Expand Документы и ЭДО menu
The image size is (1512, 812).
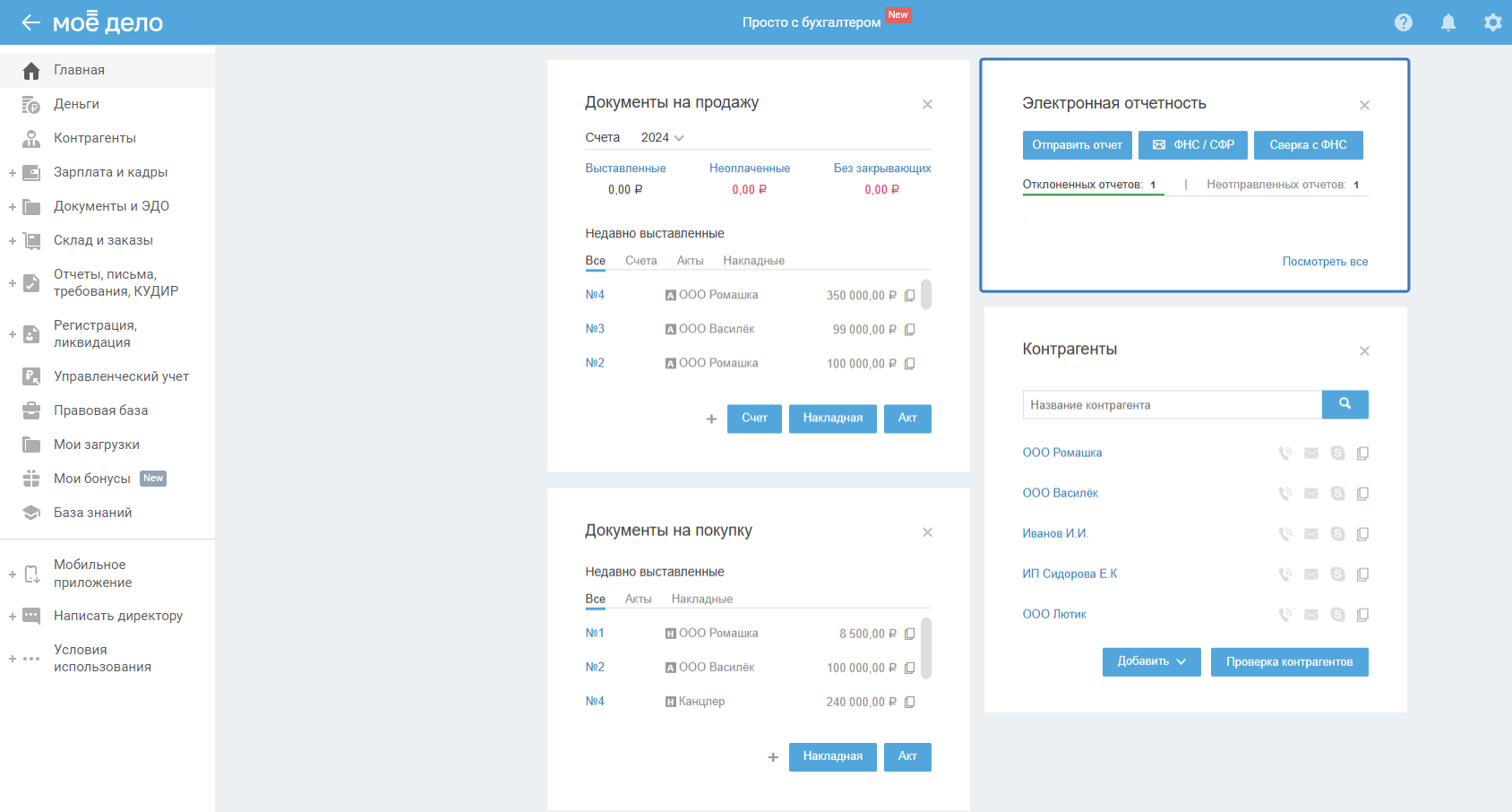pyautogui.click(x=13, y=207)
